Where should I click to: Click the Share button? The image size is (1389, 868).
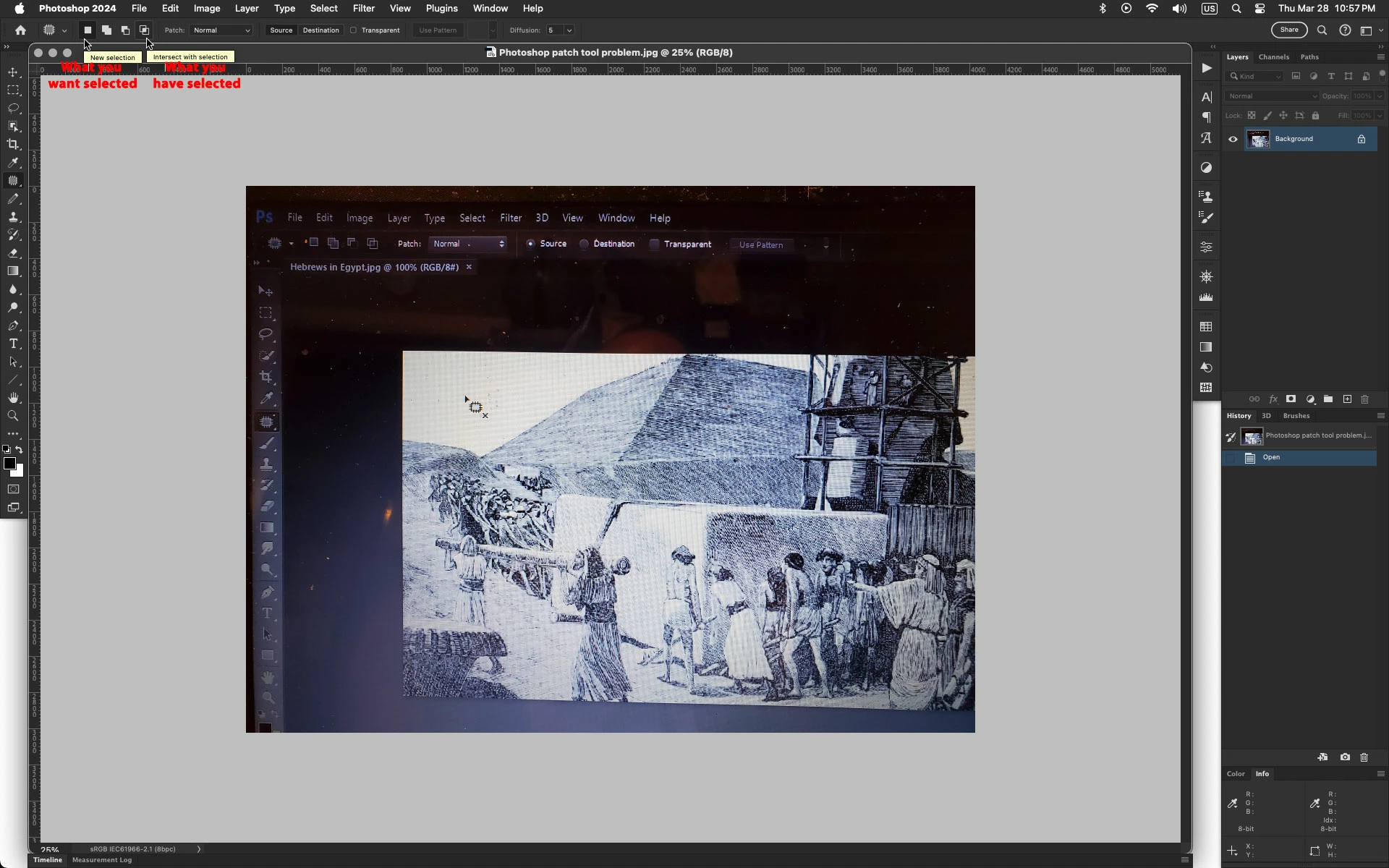(x=1288, y=30)
